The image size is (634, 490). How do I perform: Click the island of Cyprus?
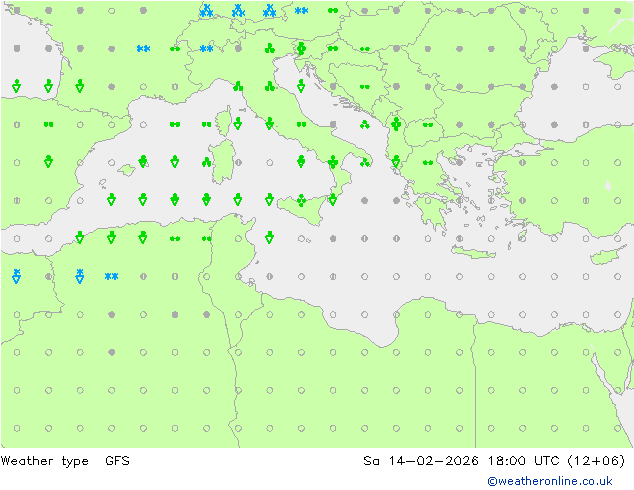pyautogui.click(x=604, y=255)
